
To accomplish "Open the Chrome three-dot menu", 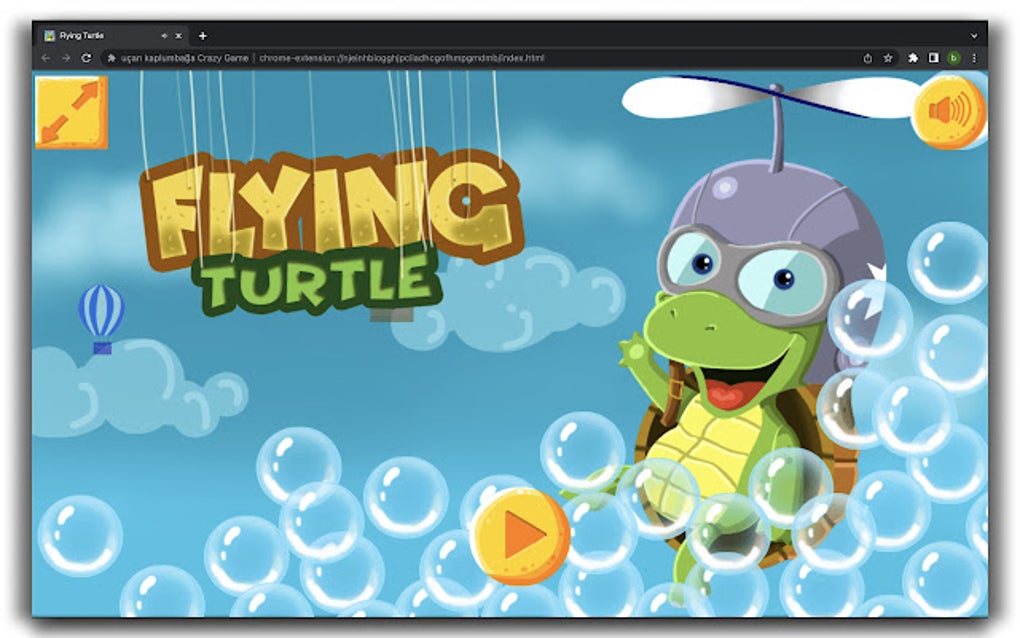I will (974, 58).
